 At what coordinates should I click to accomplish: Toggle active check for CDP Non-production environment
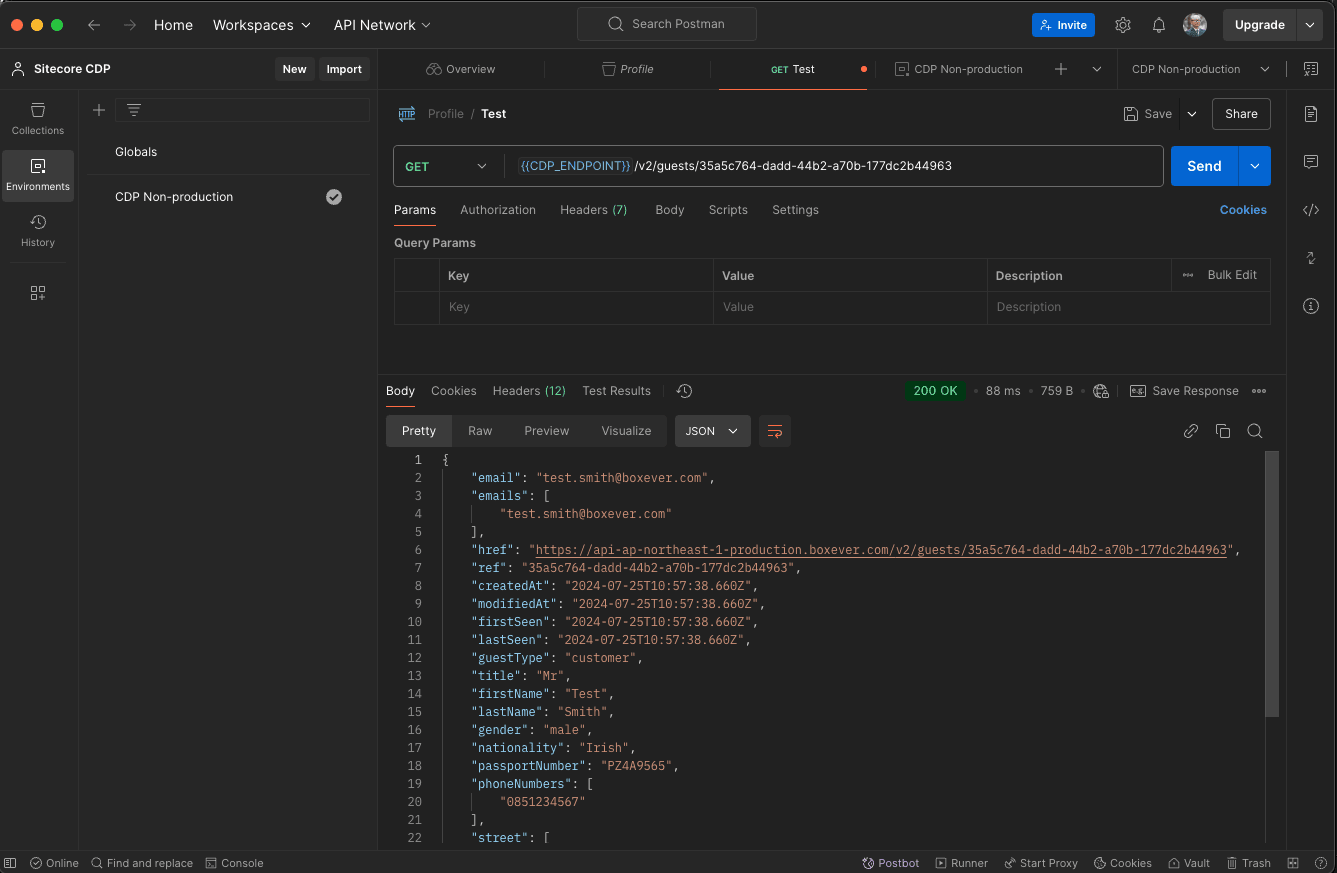334,197
